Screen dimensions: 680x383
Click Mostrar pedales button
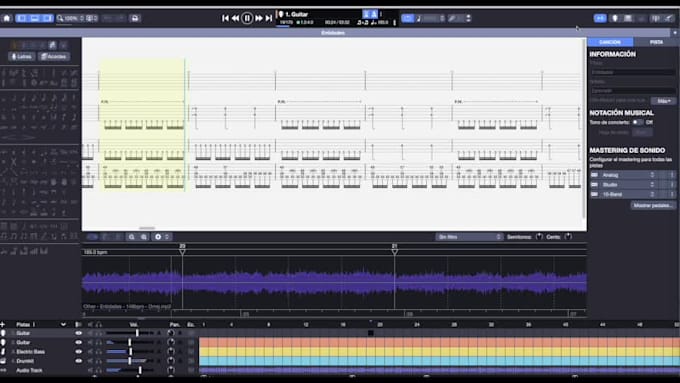(x=653, y=206)
